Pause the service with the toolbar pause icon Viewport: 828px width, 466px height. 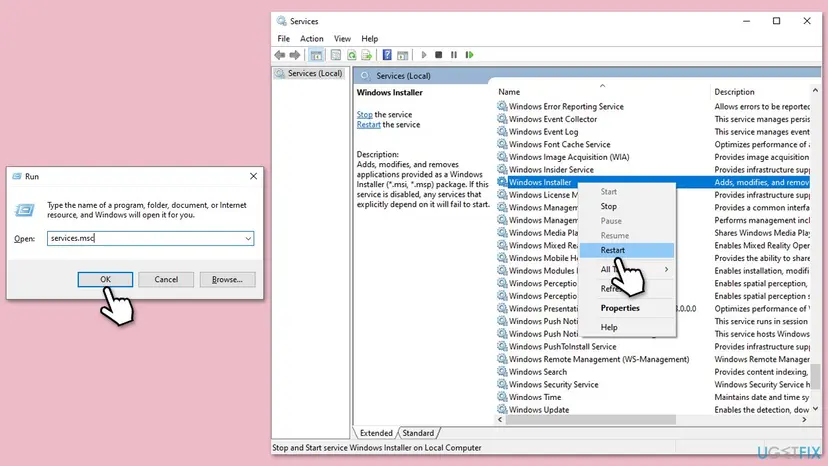tap(454, 55)
